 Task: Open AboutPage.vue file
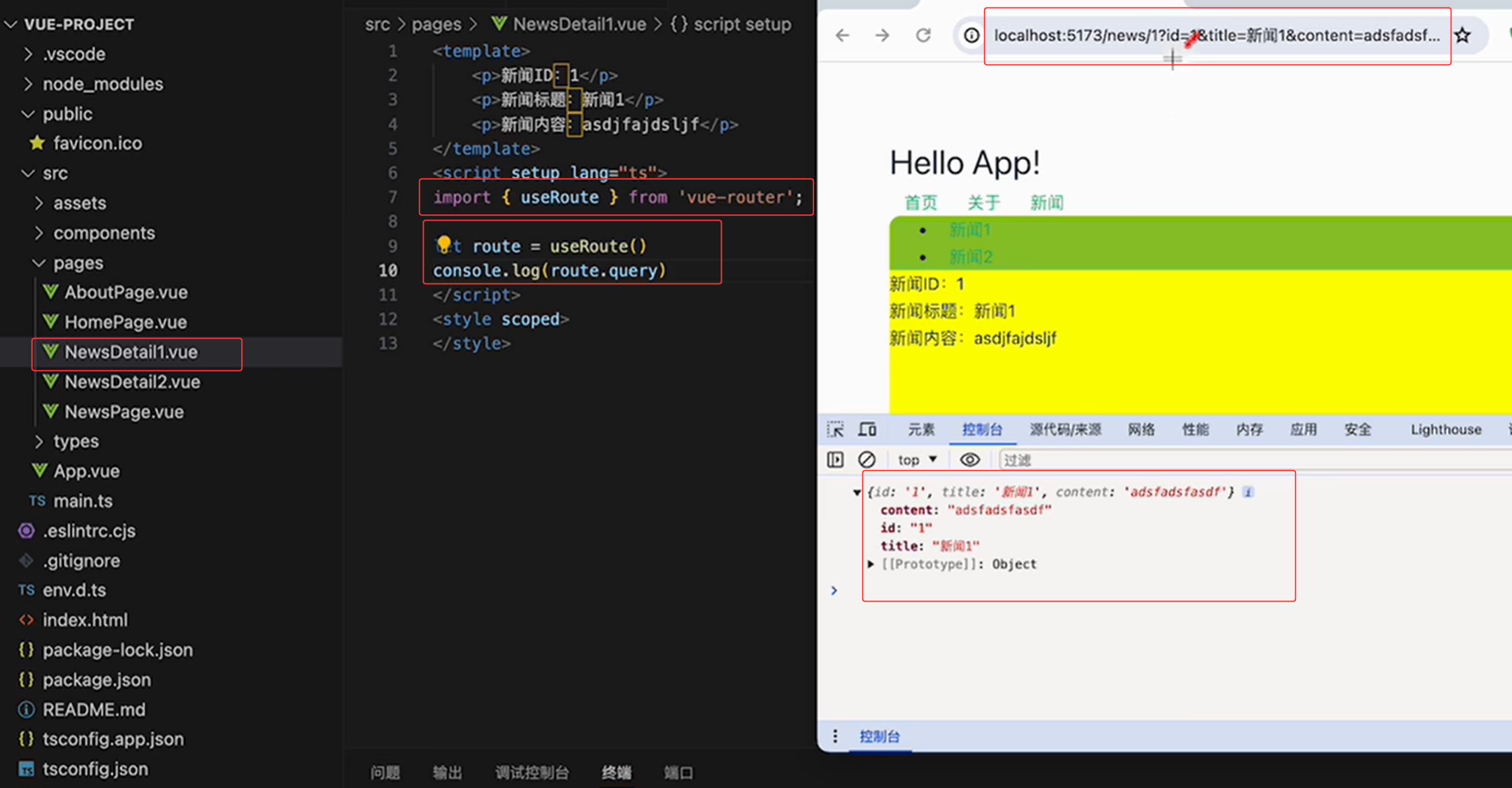point(125,292)
